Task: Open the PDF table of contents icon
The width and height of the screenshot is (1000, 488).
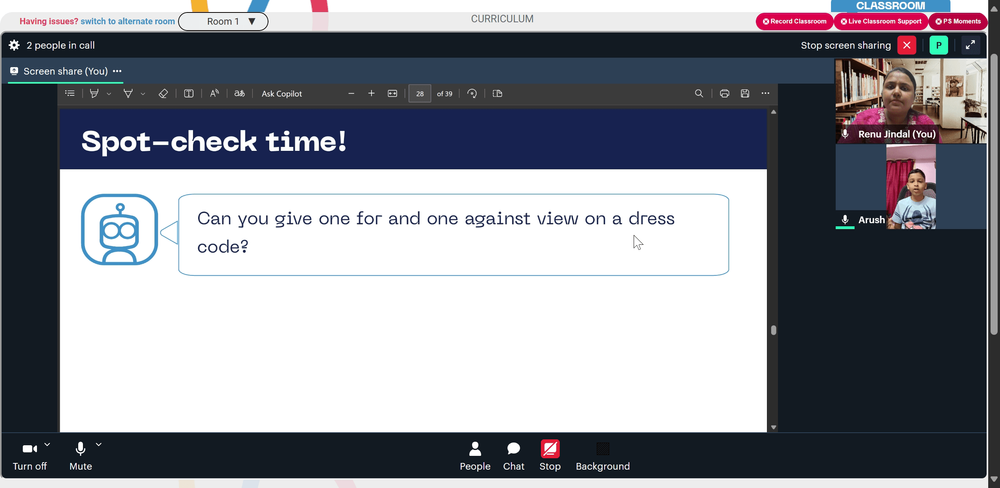Action: point(70,94)
